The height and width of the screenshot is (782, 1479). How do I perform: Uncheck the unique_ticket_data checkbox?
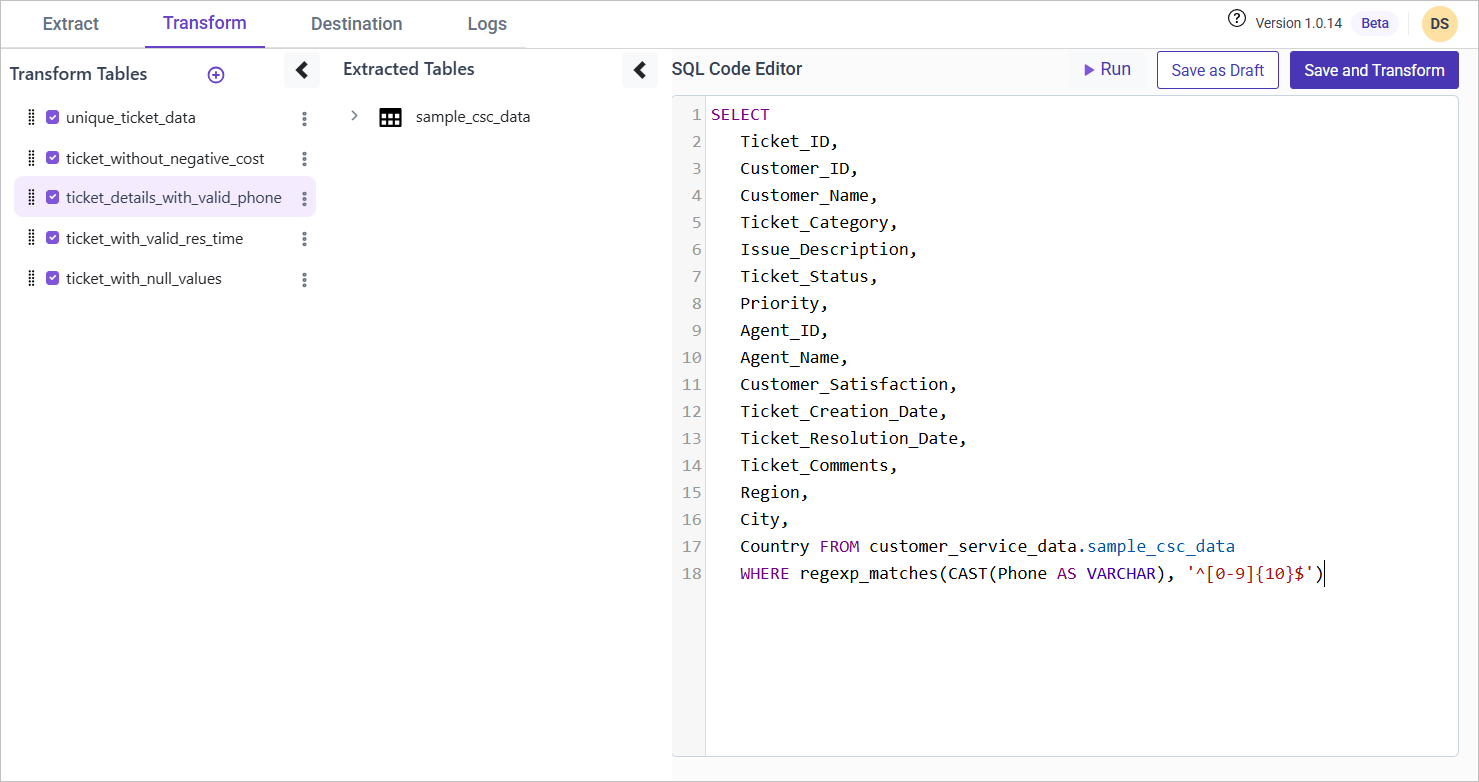[x=53, y=118]
